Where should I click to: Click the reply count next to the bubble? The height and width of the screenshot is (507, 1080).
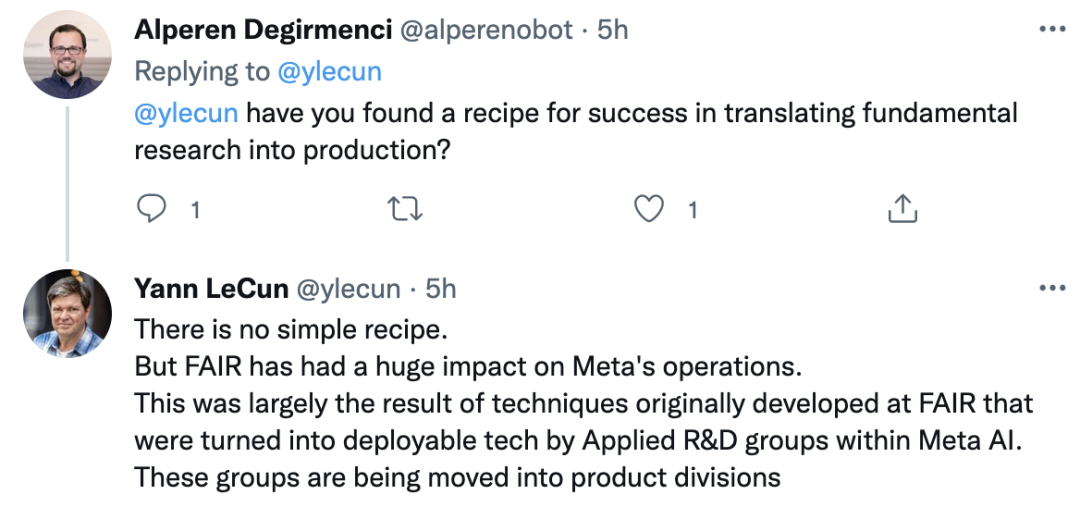(x=194, y=210)
